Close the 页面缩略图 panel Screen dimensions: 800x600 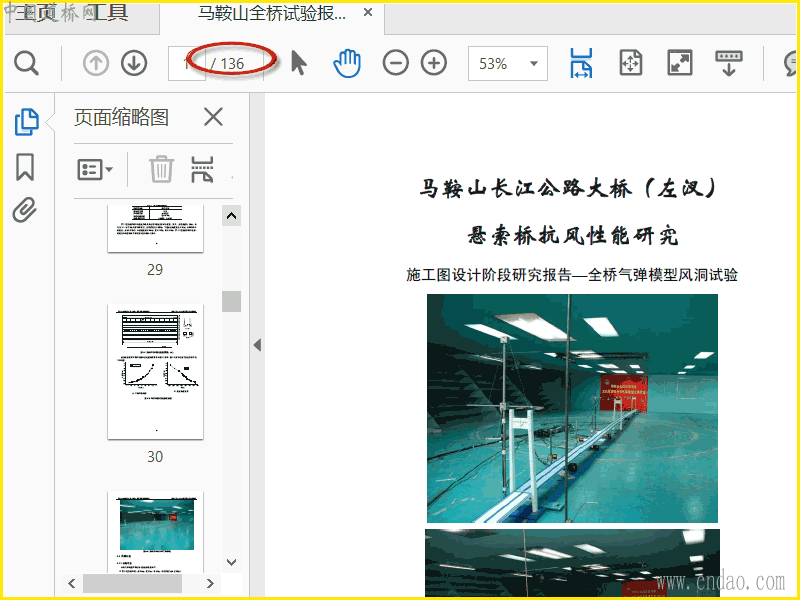tap(213, 117)
